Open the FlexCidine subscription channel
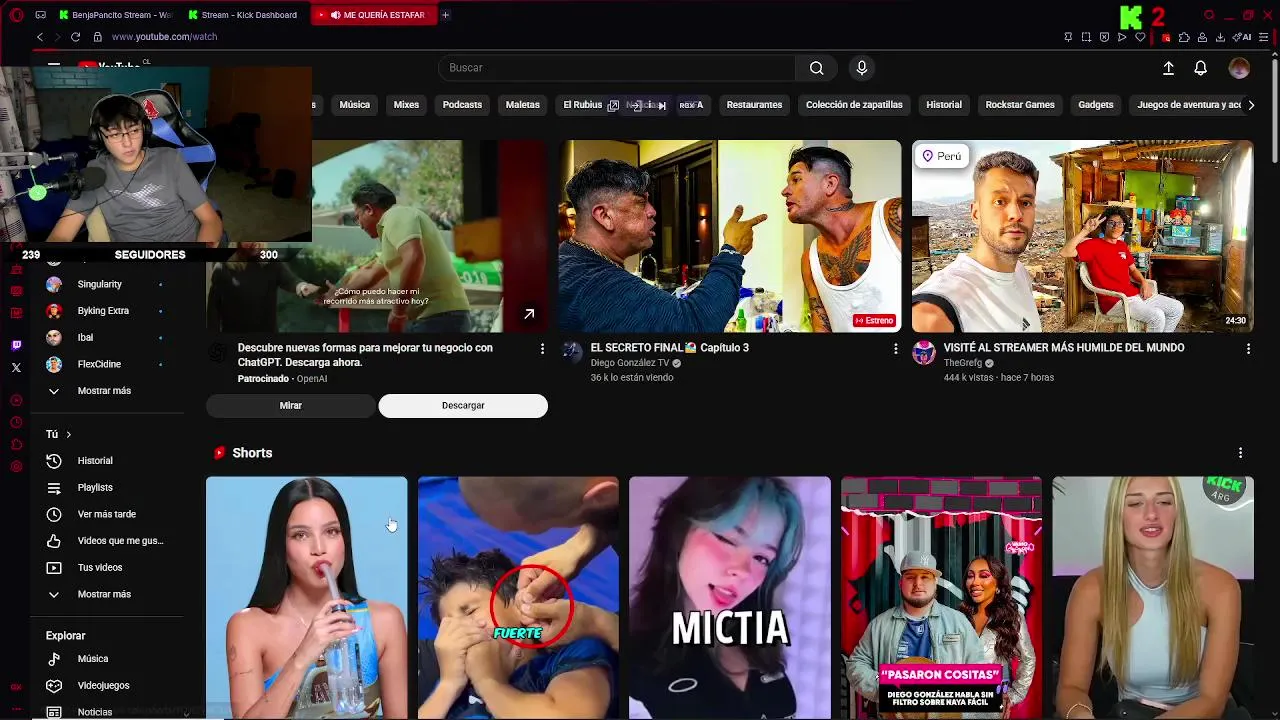Image resolution: width=1280 pixels, height=720 pixels. [108, 365]
